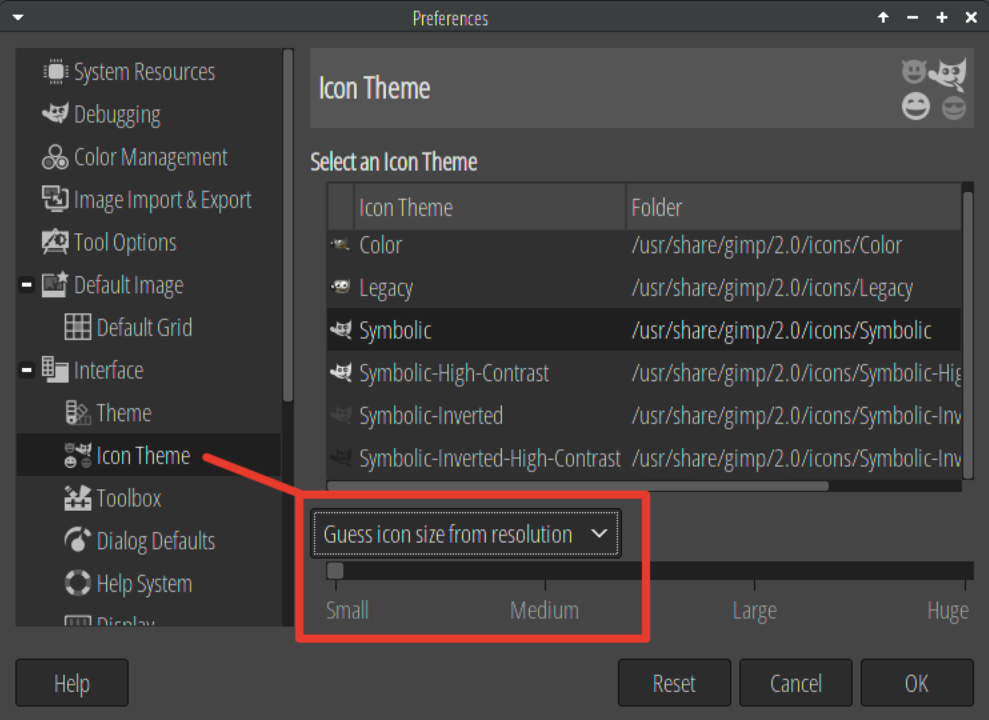The height and width of the screenshot is (720, 989).
Task: Click the Debugging icon in sidebar
Action: [x=55, y=114]
